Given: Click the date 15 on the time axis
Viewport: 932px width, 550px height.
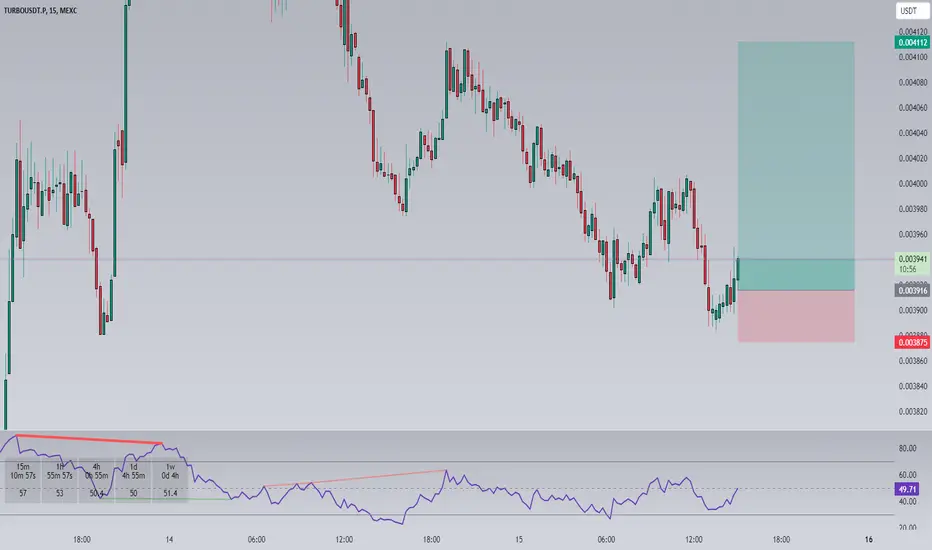Looking at the screenshot, I should click(519, 540).
